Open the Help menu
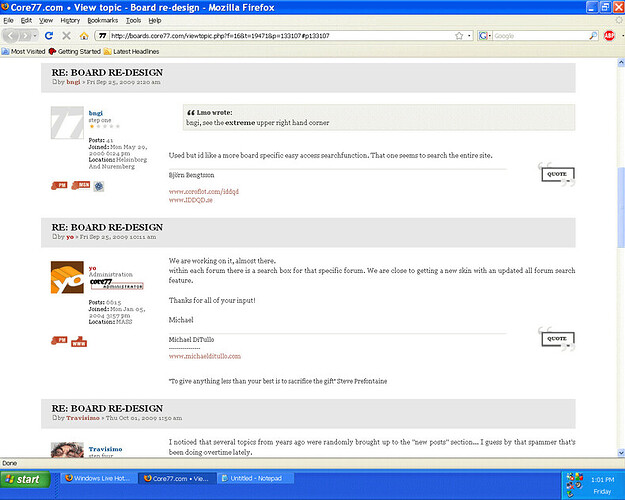625x500 pixels. pos(155,20)
